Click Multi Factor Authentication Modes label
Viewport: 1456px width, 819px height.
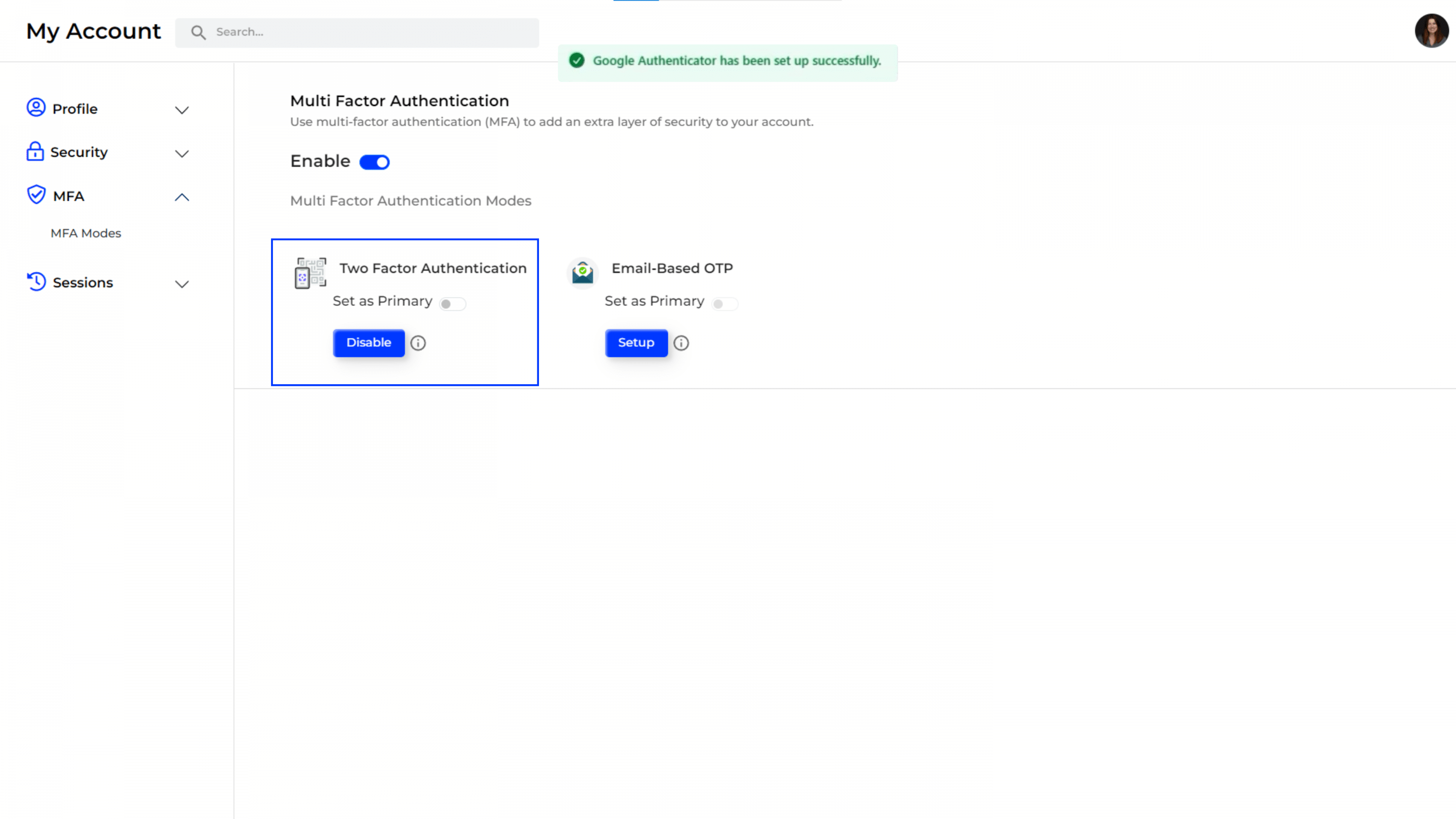click(411, 201)
